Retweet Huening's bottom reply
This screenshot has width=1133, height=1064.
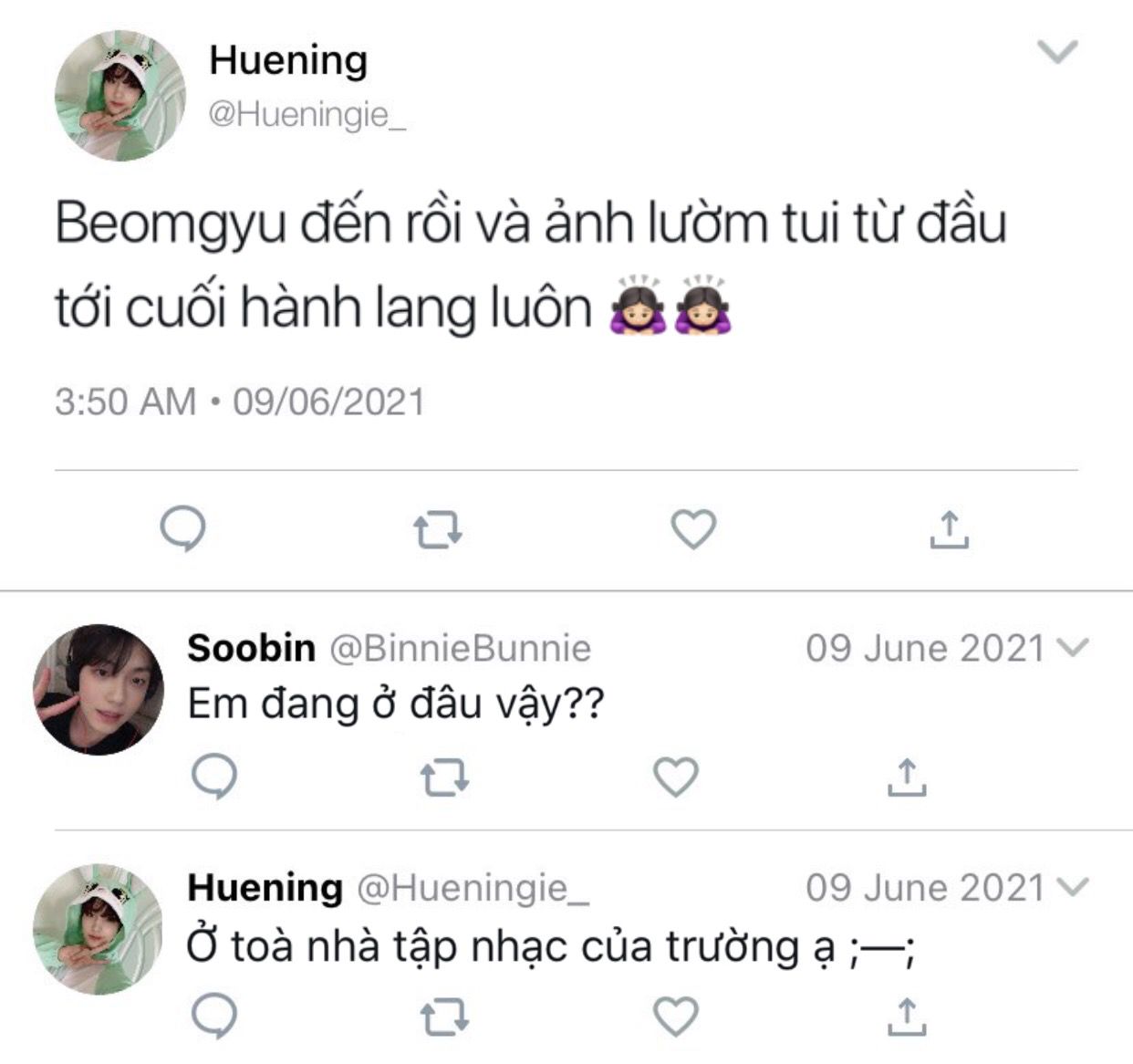[x=444, y=1017]
